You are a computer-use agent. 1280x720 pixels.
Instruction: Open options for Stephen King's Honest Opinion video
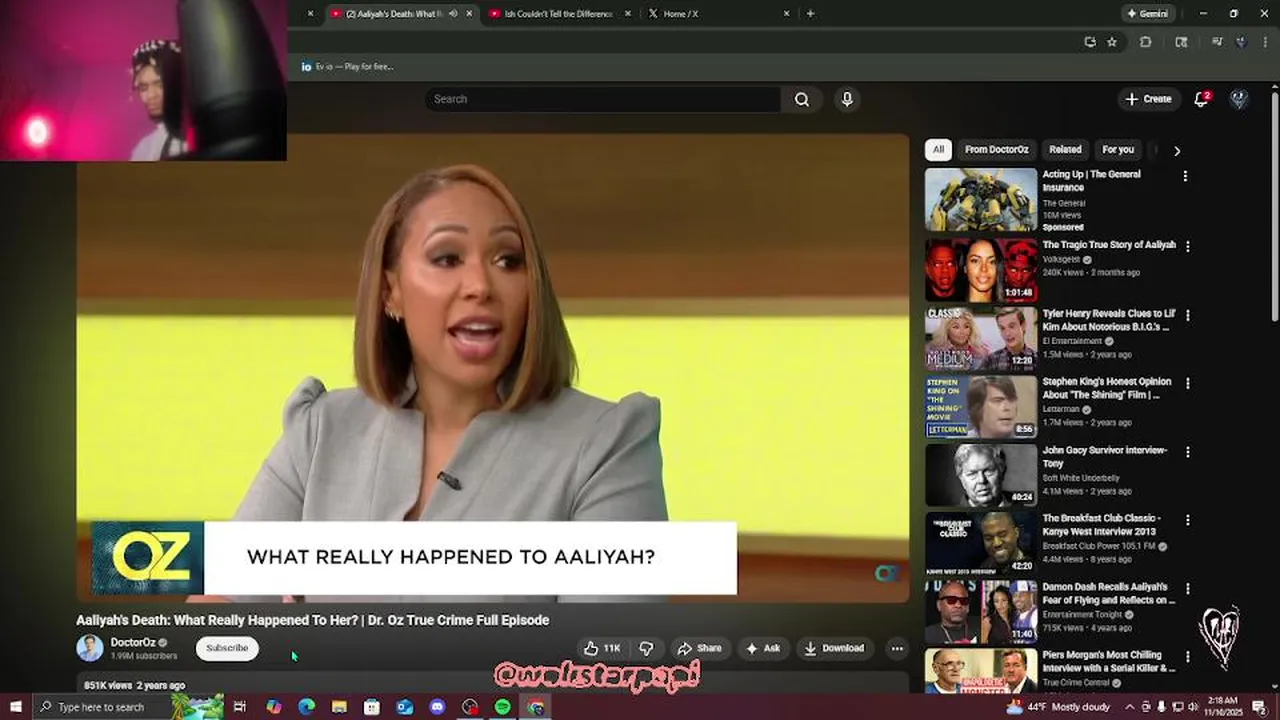click(x=1187, y=383)
